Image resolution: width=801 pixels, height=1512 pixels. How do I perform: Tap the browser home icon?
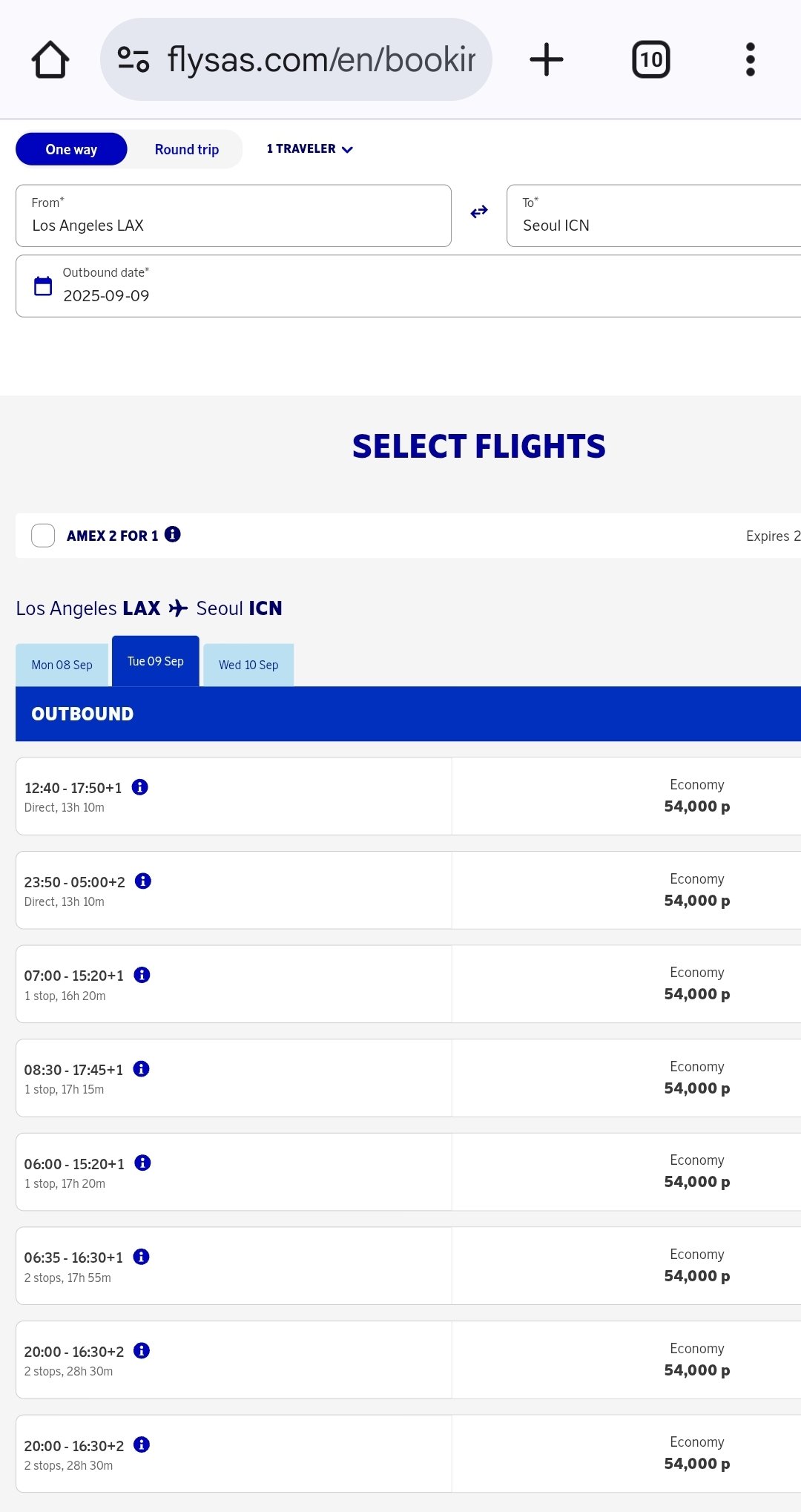[50, 59]
